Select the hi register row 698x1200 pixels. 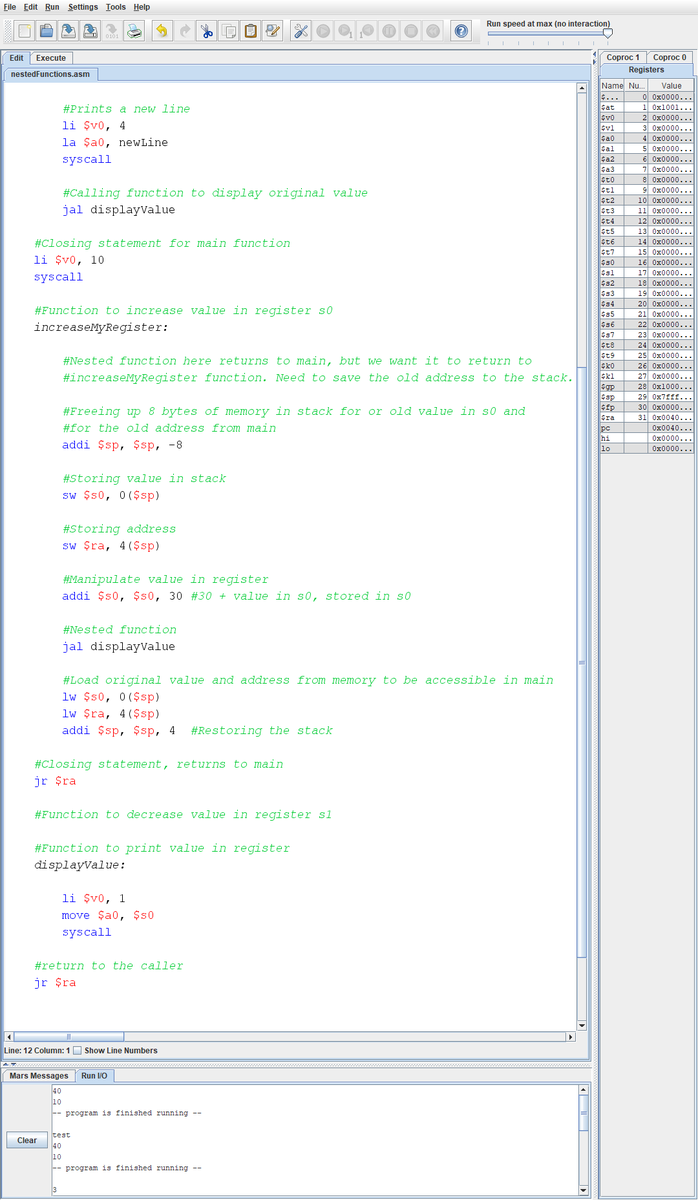pyautogui.click(x=646, y=438)
